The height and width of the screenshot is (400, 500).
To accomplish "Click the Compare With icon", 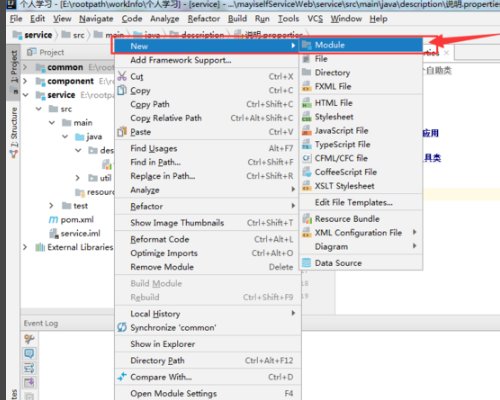I will click(122, 377).
